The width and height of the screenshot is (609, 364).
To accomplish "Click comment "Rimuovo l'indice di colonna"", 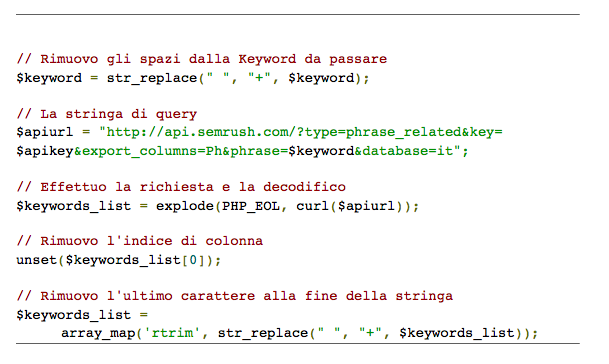I will click(140, 241).
